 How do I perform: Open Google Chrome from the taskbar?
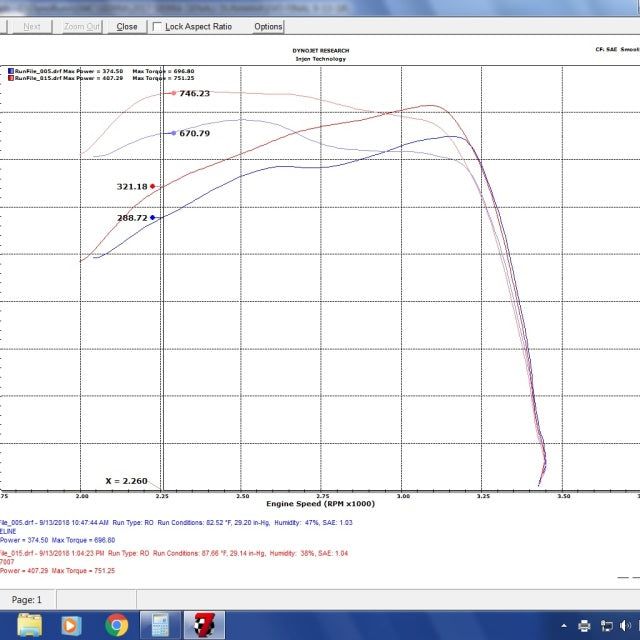tap(117, 625)
